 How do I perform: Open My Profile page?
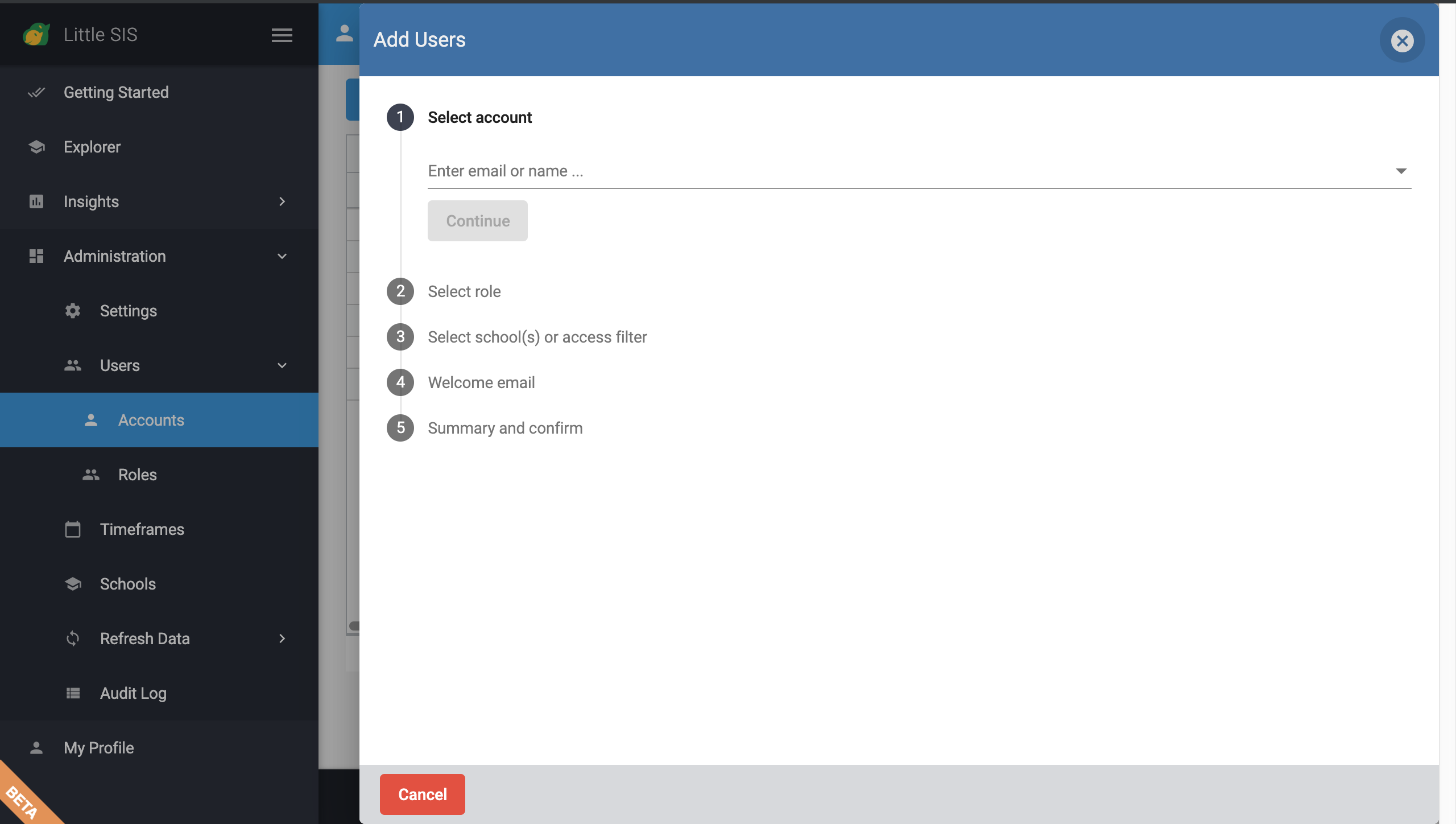click(x=98, y=748)
